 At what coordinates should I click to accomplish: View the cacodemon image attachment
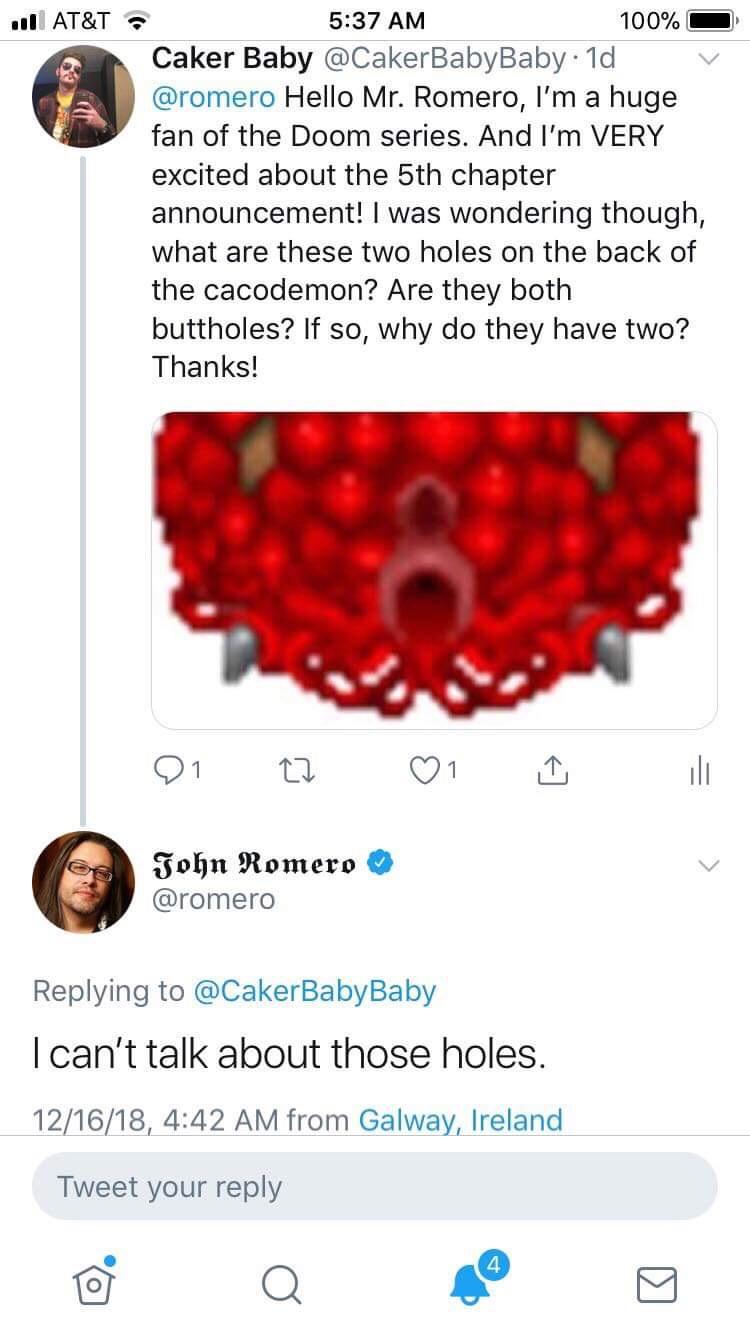[434, 570]
